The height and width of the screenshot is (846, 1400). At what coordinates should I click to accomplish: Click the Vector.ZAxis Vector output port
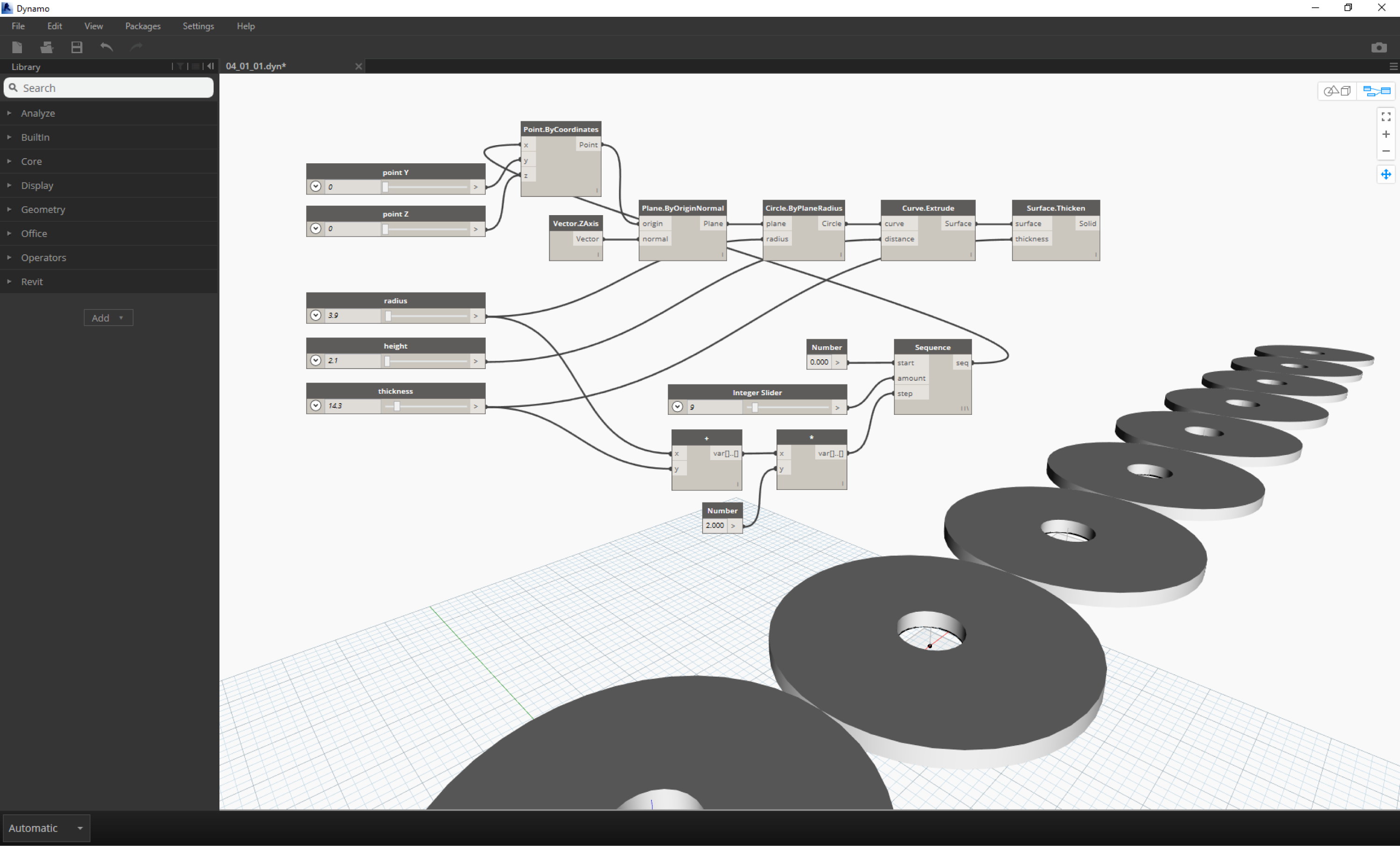click(587, 239)
